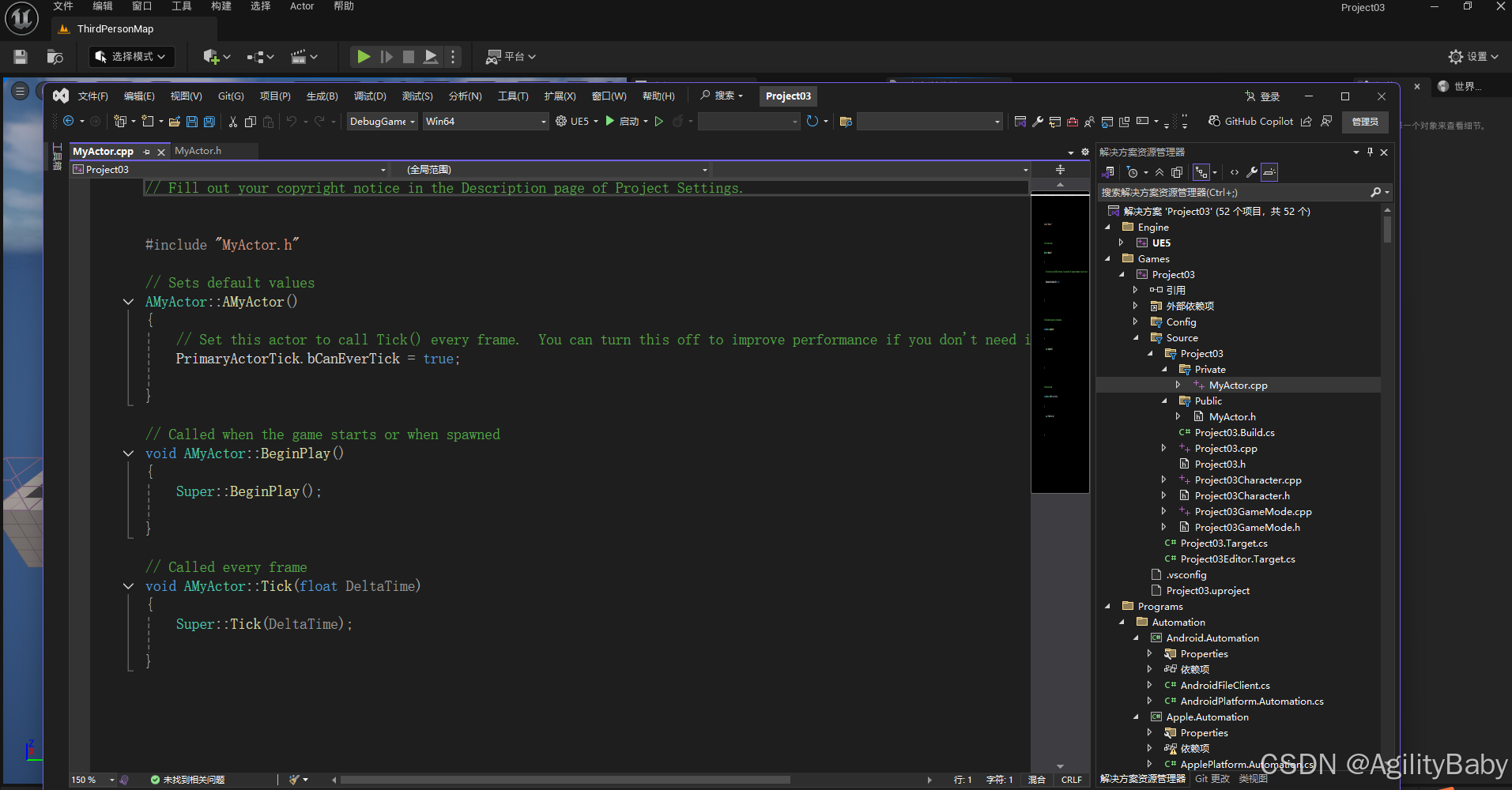Open the Project03 scope dropdown in editor
This screenshot has height=790, width=1512.
point(229,170)
